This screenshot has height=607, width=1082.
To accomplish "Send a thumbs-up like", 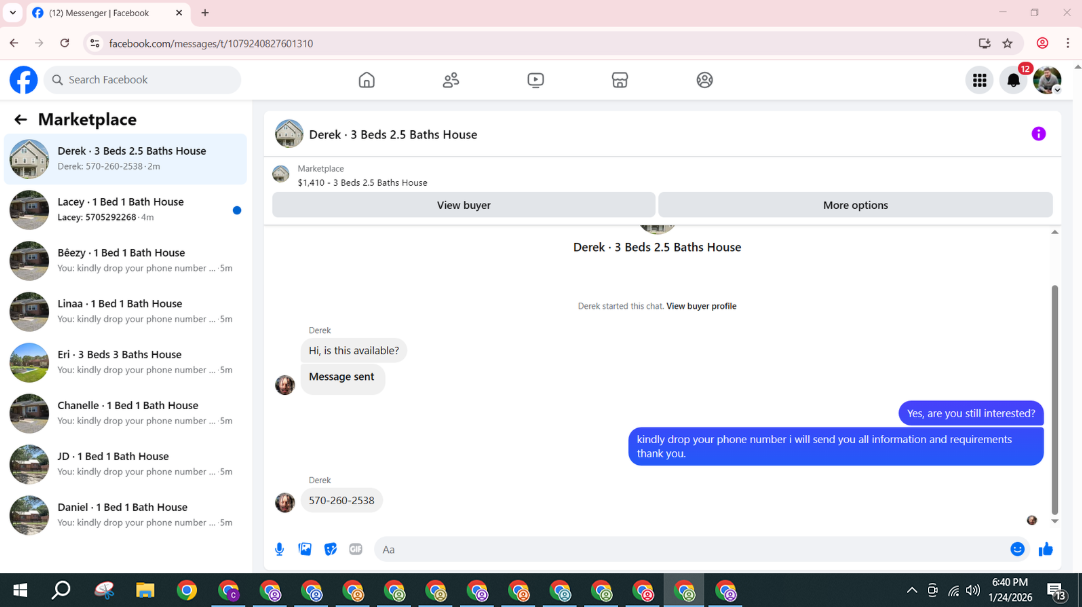I will 1045,549.
